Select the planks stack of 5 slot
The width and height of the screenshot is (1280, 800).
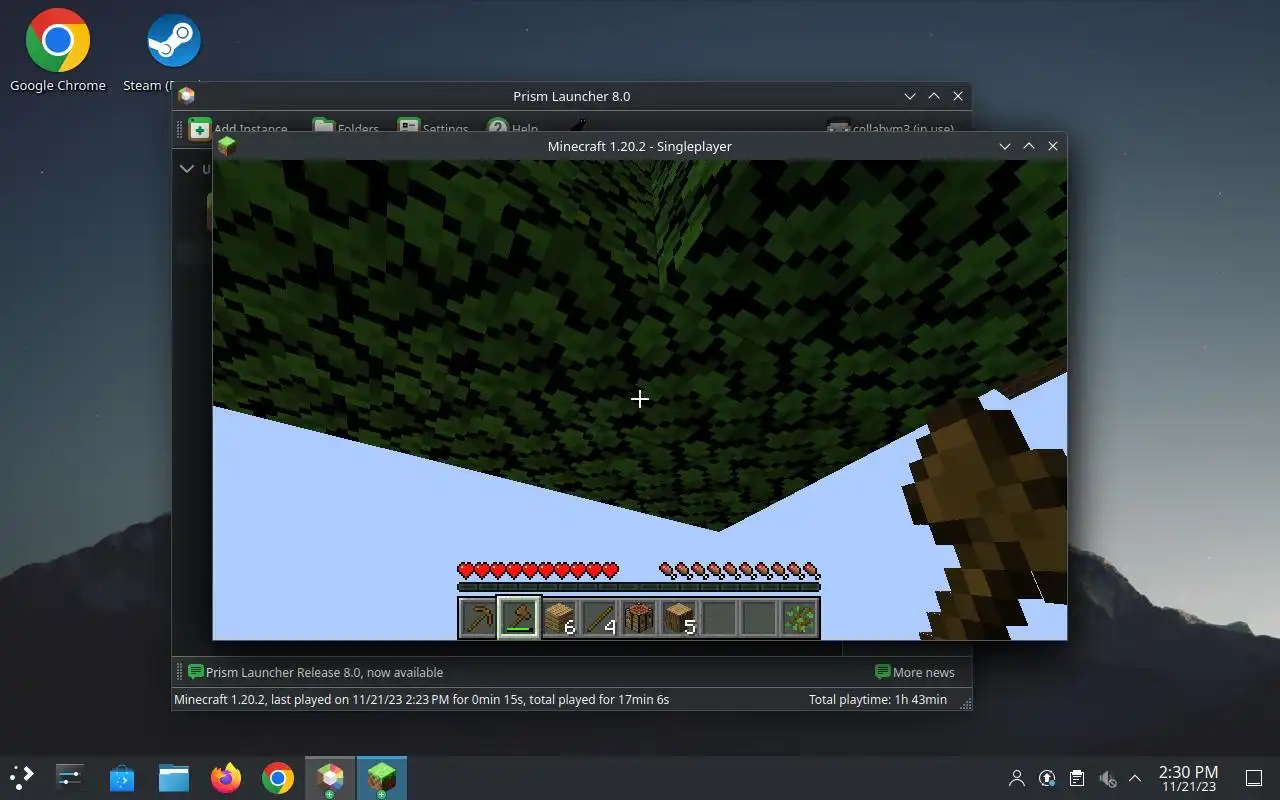point(679,618)
